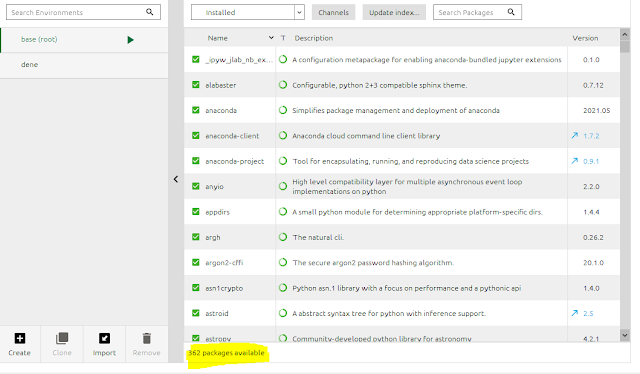Click the package list scrollbar up arrow

pyautogui.click(x=624, y=34)
